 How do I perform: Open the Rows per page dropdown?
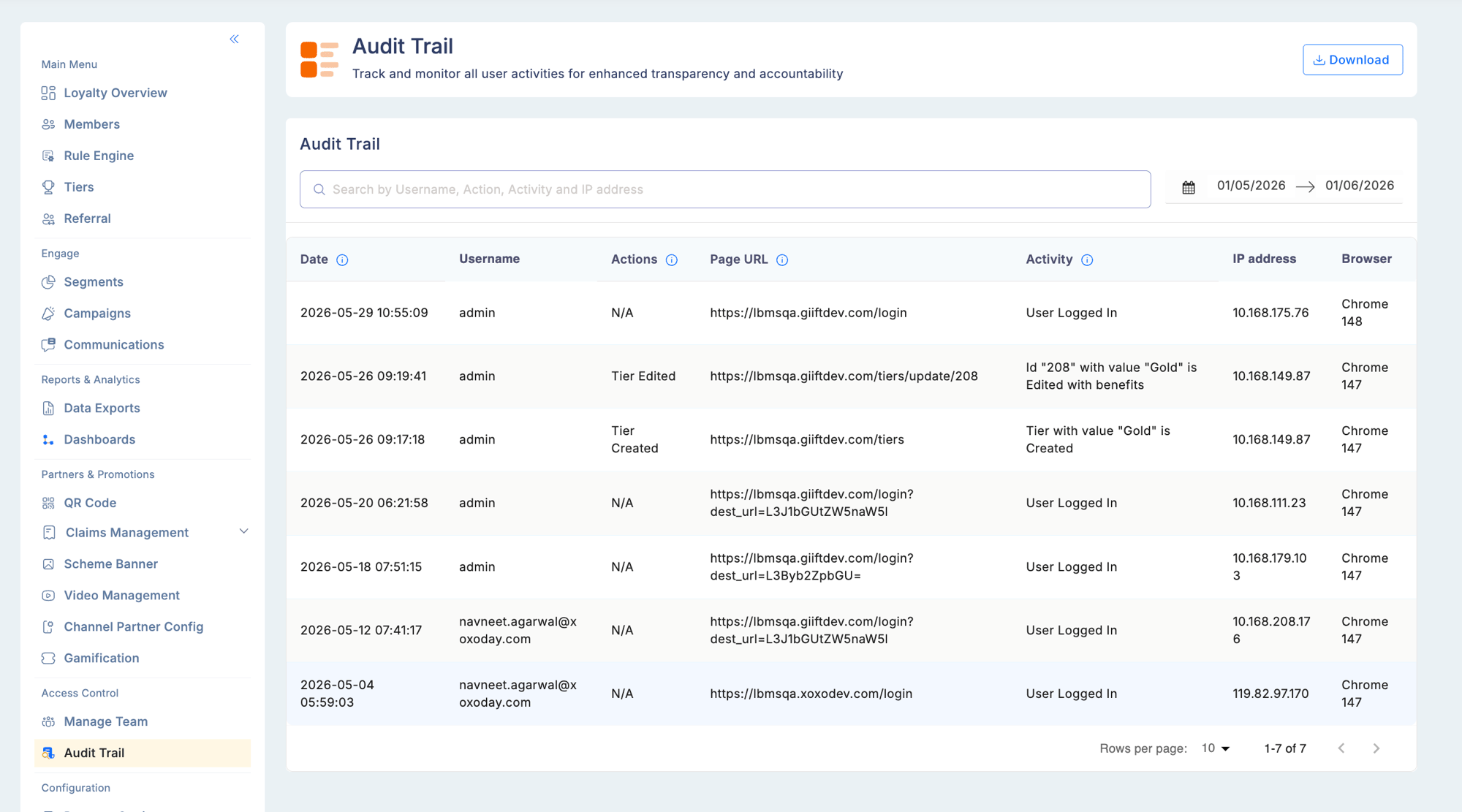coord(1216,748)
